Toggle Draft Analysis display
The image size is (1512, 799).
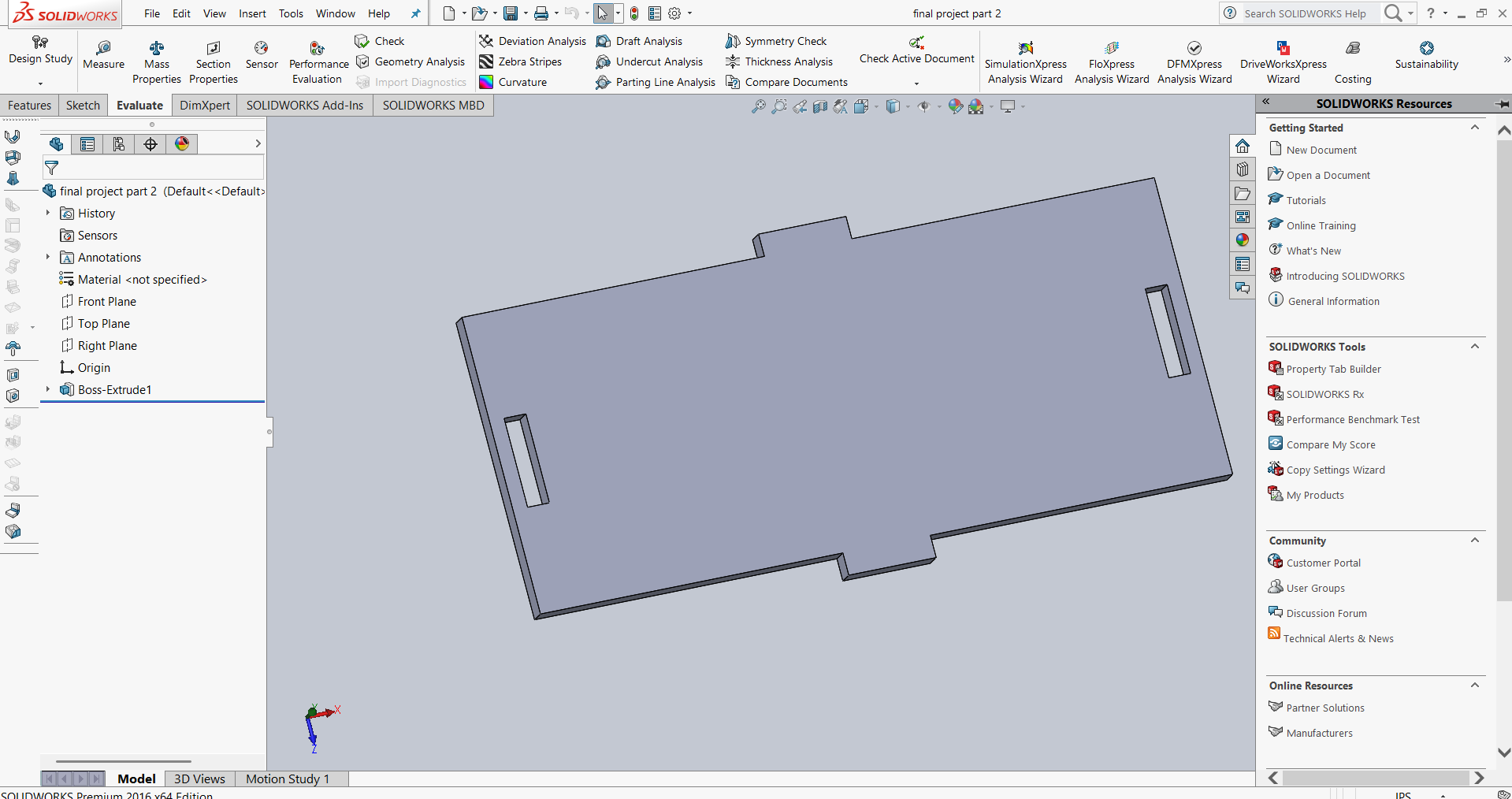pyautogui.click(x=639, y=41)
